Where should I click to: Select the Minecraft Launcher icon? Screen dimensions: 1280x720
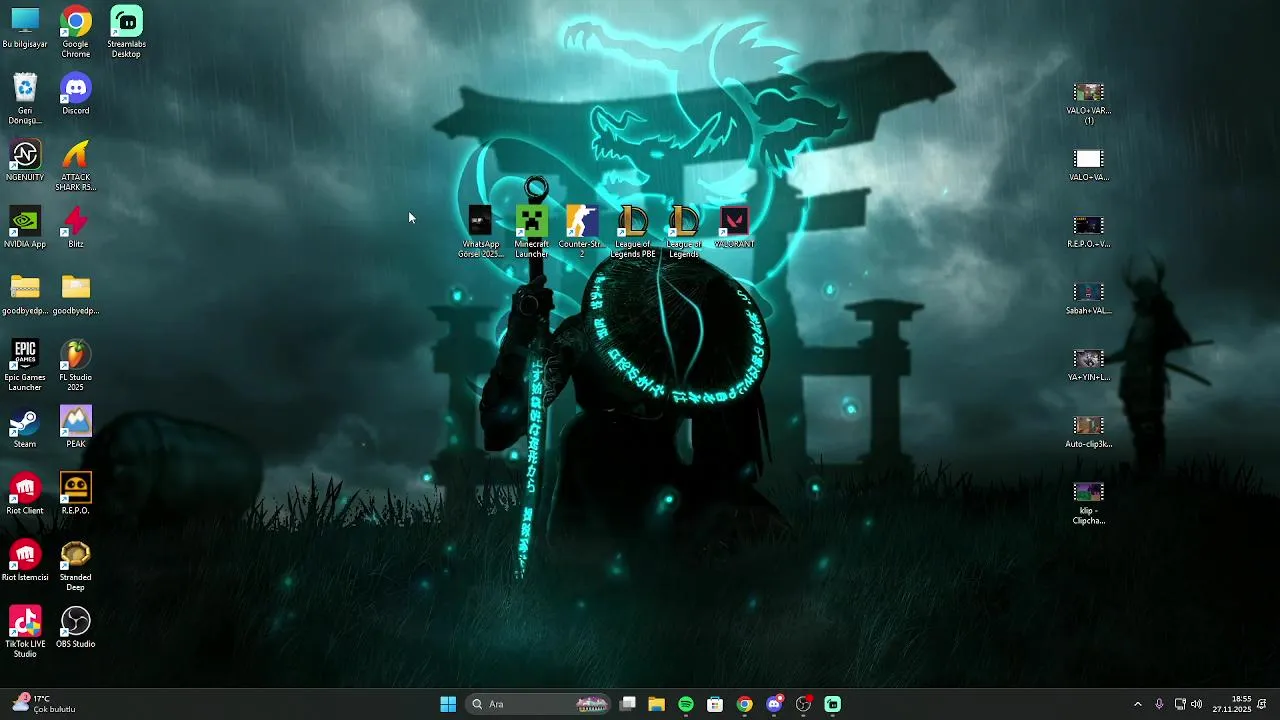(532, 232)
